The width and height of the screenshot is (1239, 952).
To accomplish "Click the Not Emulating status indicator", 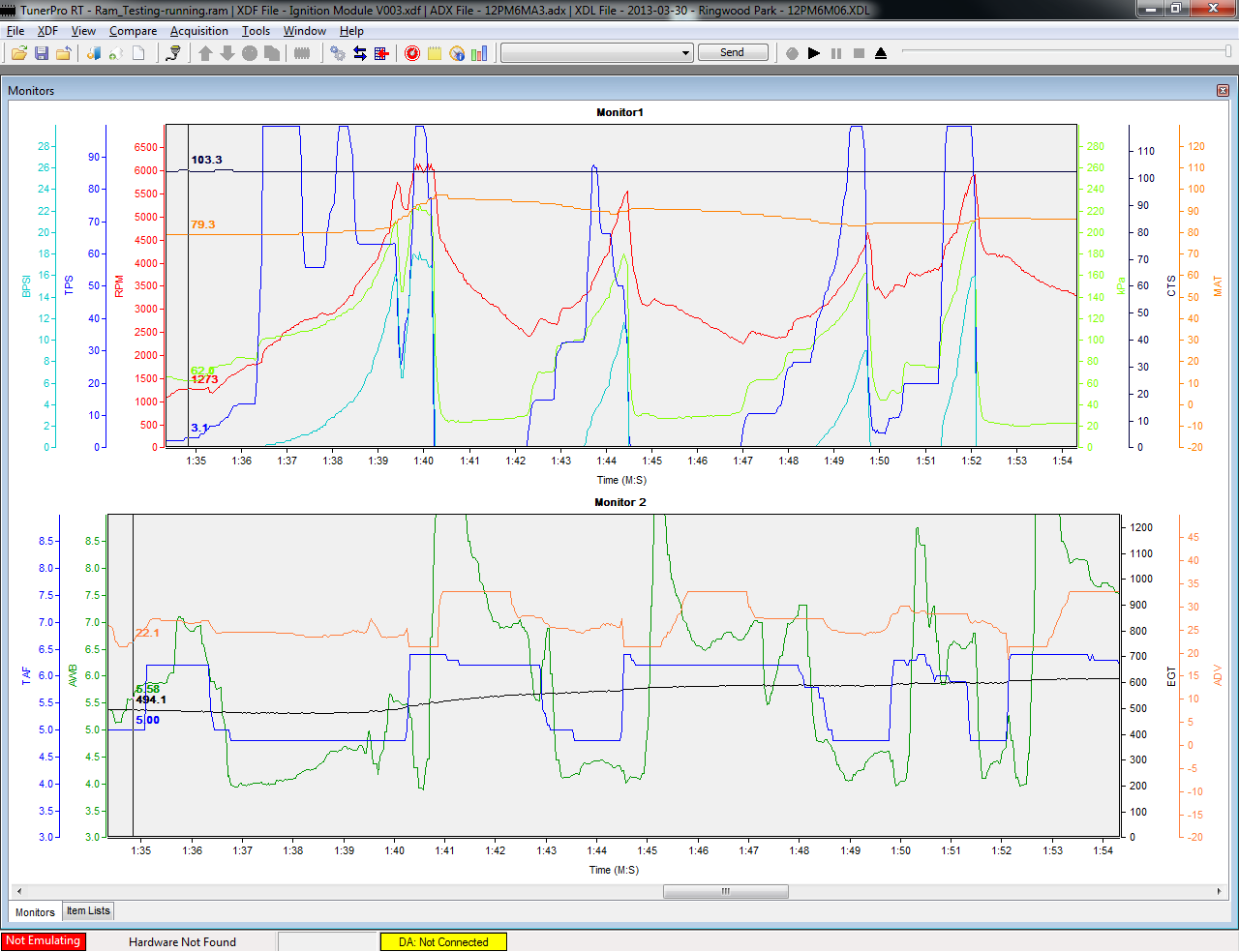I will 43,941.
